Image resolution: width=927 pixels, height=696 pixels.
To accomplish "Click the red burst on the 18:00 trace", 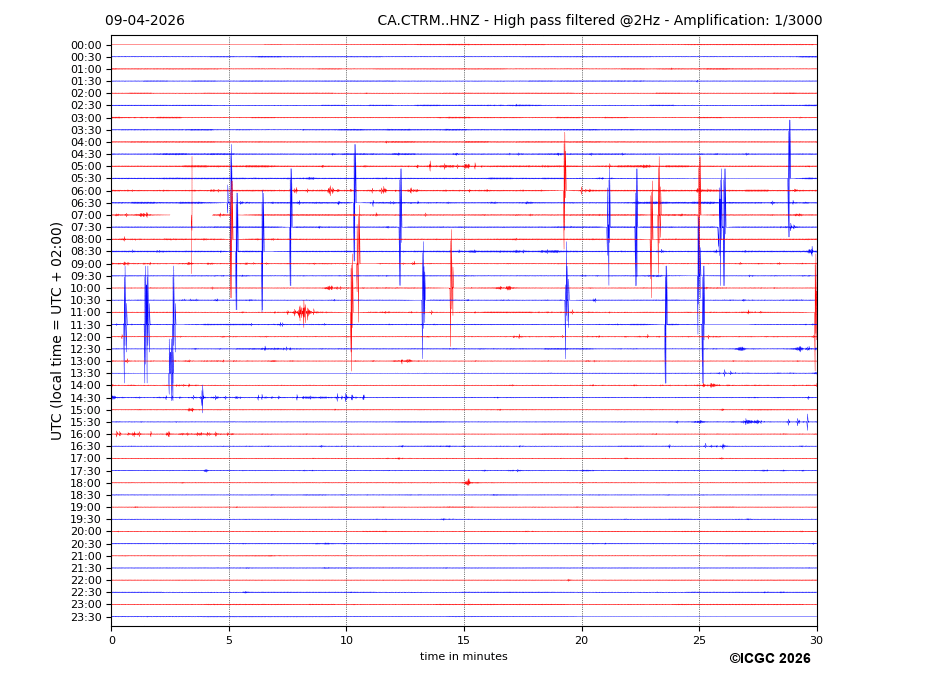I will (x=467, y=482).
